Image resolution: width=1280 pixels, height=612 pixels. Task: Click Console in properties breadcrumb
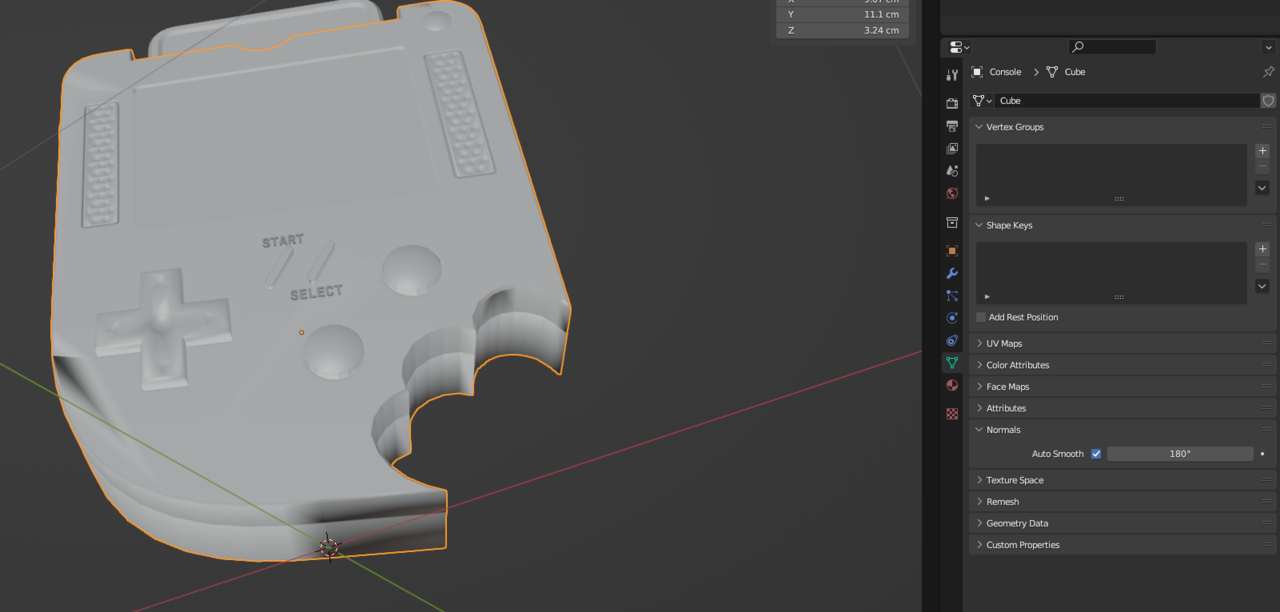click(1005, 72)
